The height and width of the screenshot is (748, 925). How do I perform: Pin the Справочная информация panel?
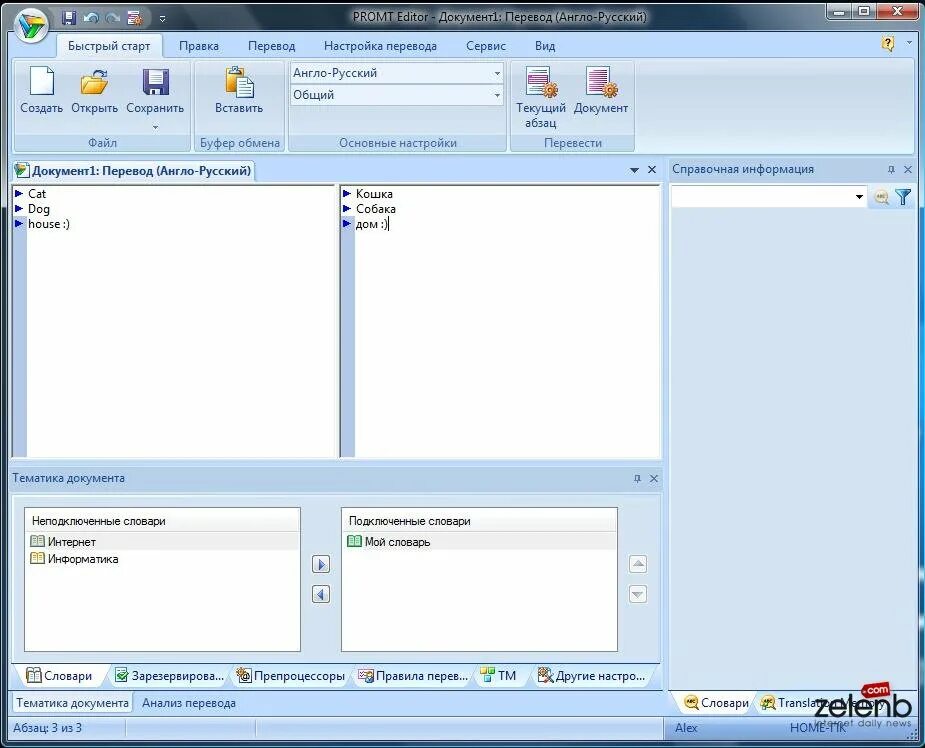(x=891, y=170)
